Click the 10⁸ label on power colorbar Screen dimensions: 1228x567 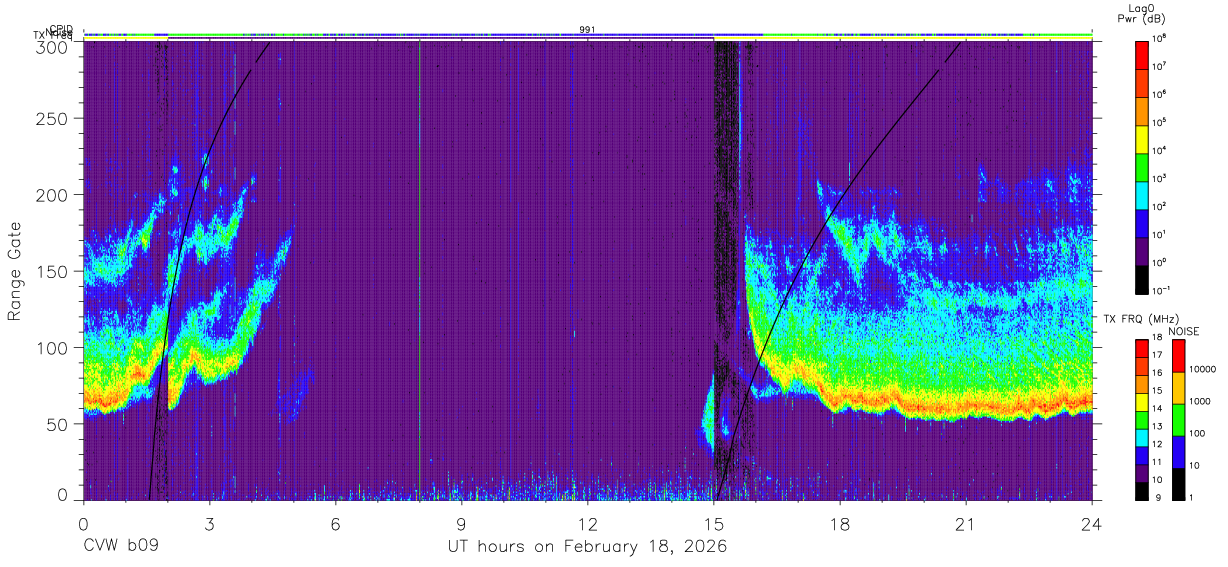point(1160,38)
